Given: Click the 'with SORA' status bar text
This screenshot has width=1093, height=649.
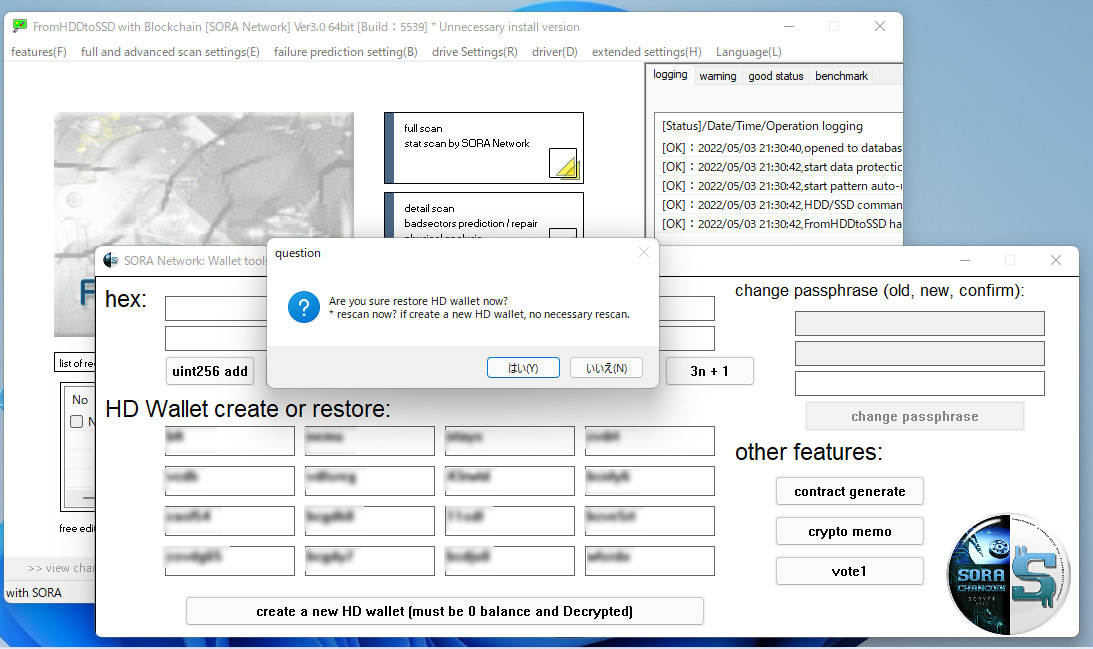Looking at the screenshot, I should tap(33, 593).
